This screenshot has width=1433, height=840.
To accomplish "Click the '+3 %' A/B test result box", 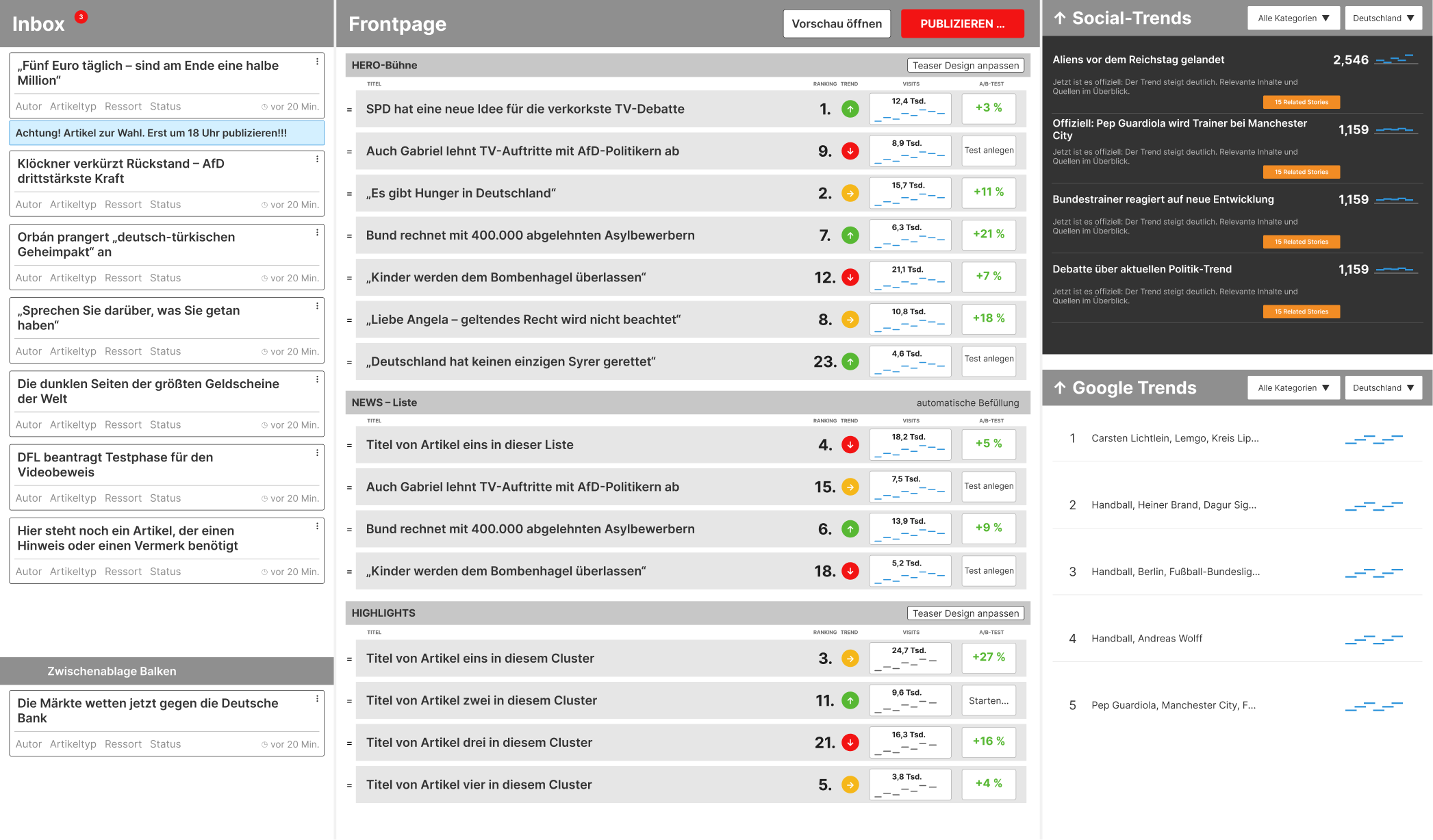I will click(x=989, y=108).
